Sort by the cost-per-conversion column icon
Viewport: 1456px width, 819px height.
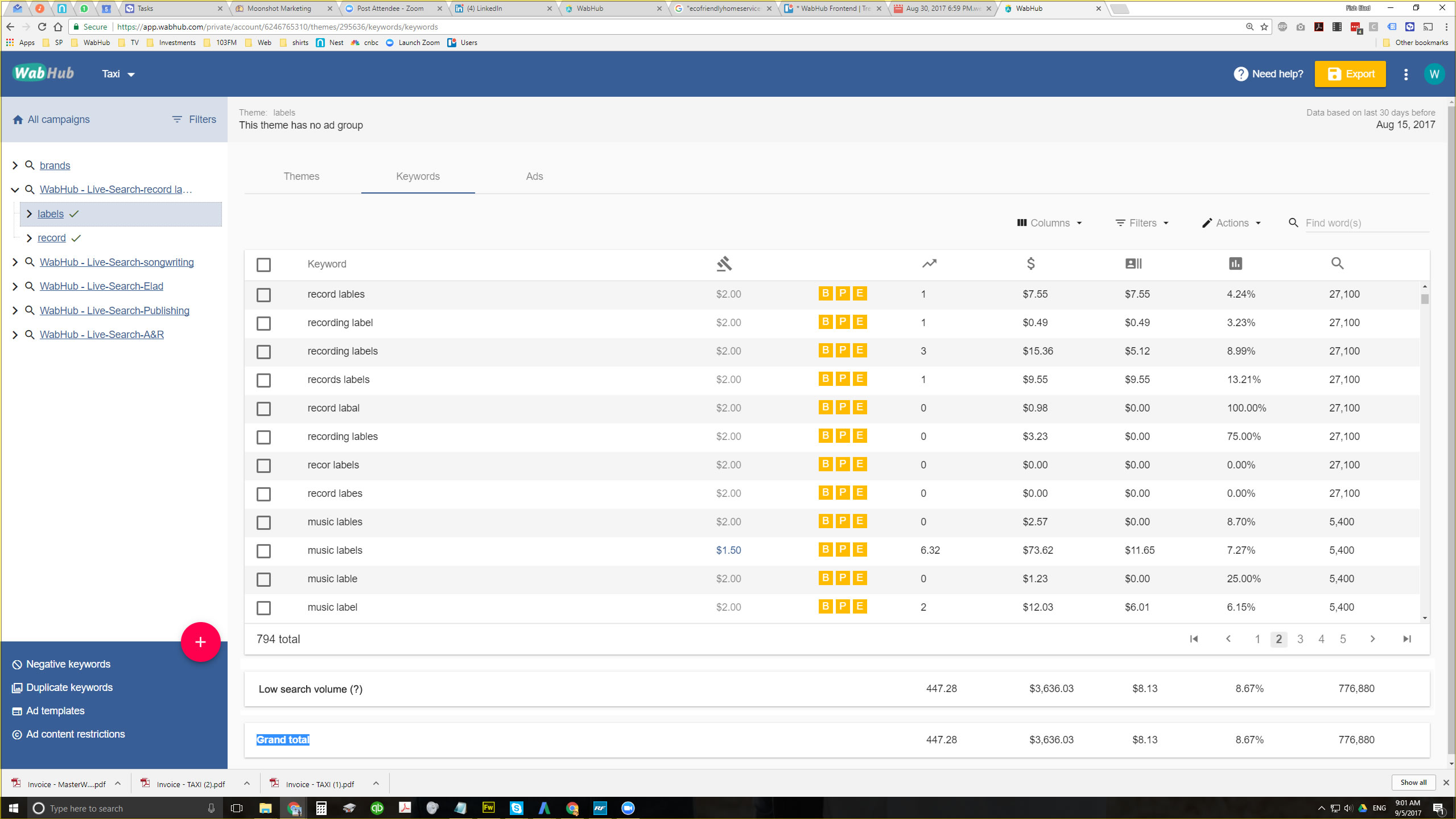[1133, 264]
